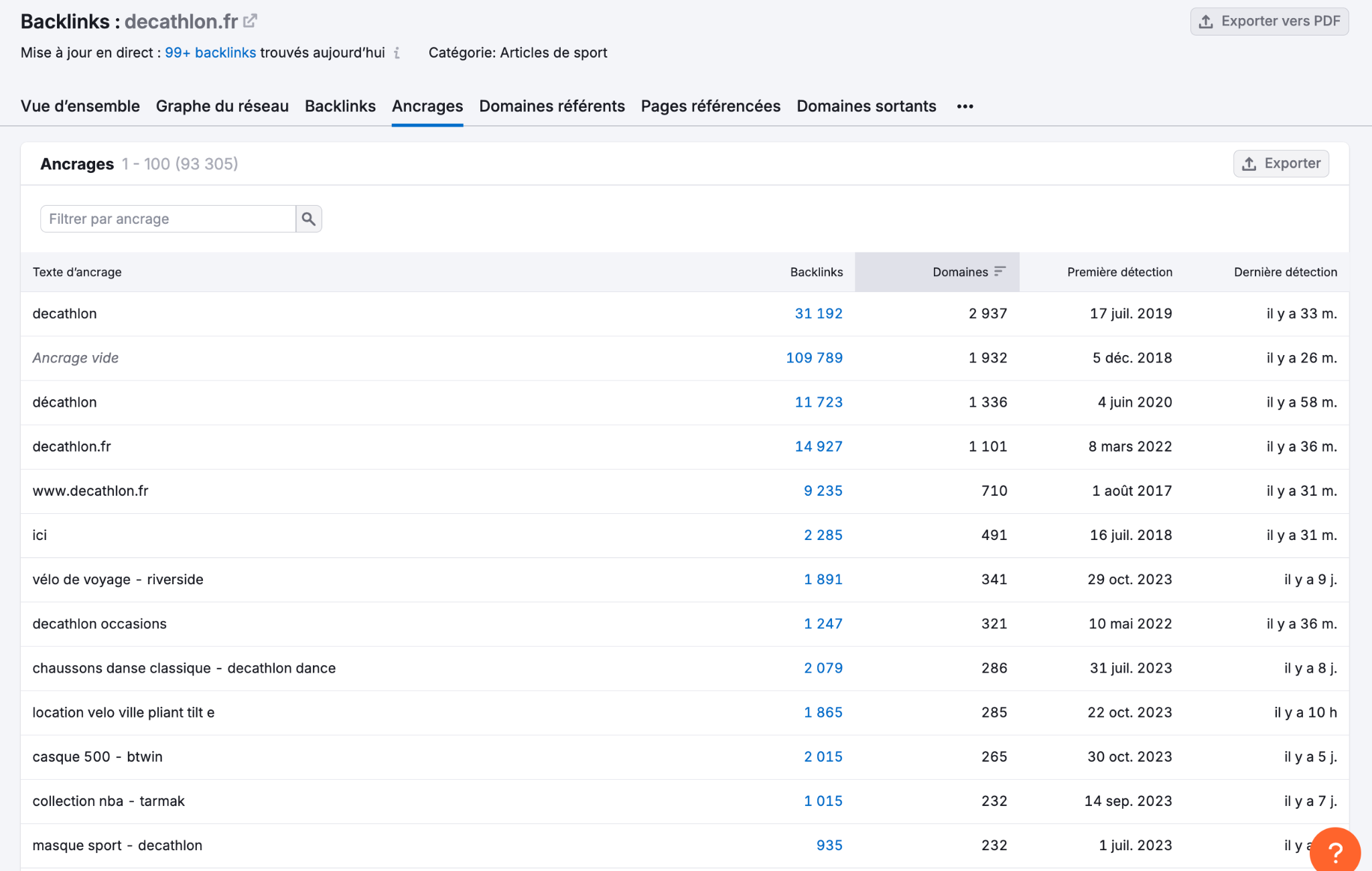Screen dimensions: 1372x871
Task: Click anchor masque sport - decathlon
Action: tap(117, 845)
